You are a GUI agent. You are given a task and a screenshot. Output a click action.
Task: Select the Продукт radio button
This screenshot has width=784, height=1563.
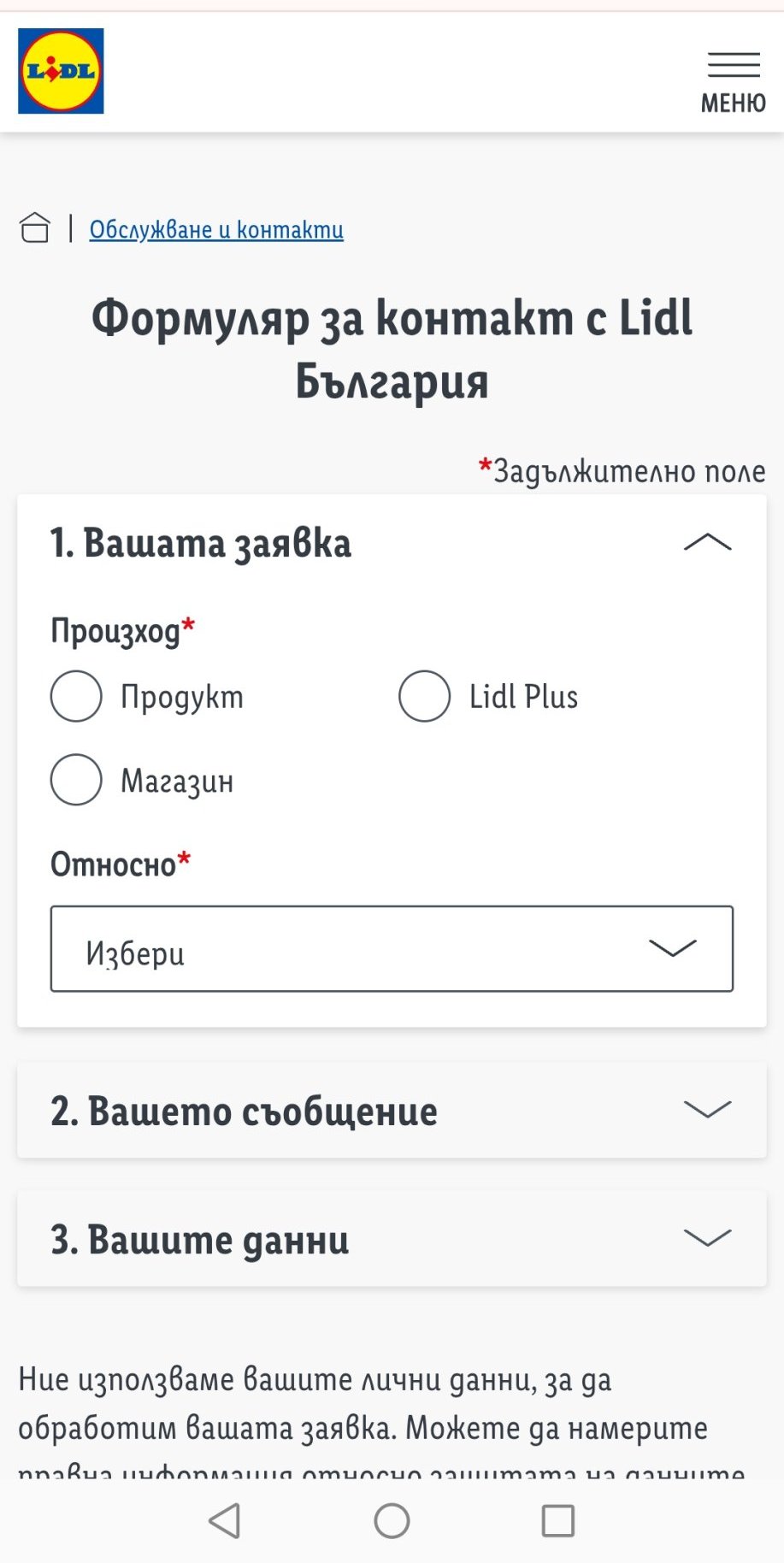pos(76,696)
